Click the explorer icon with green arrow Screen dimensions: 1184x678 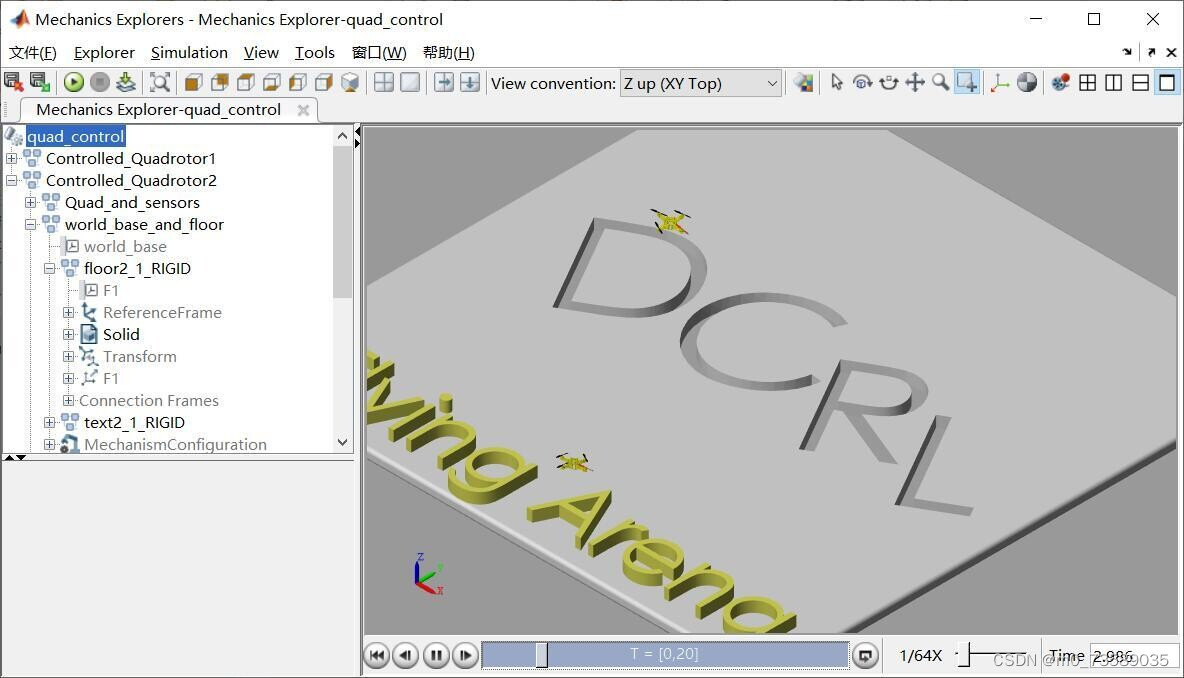click(x=39, y=82)
